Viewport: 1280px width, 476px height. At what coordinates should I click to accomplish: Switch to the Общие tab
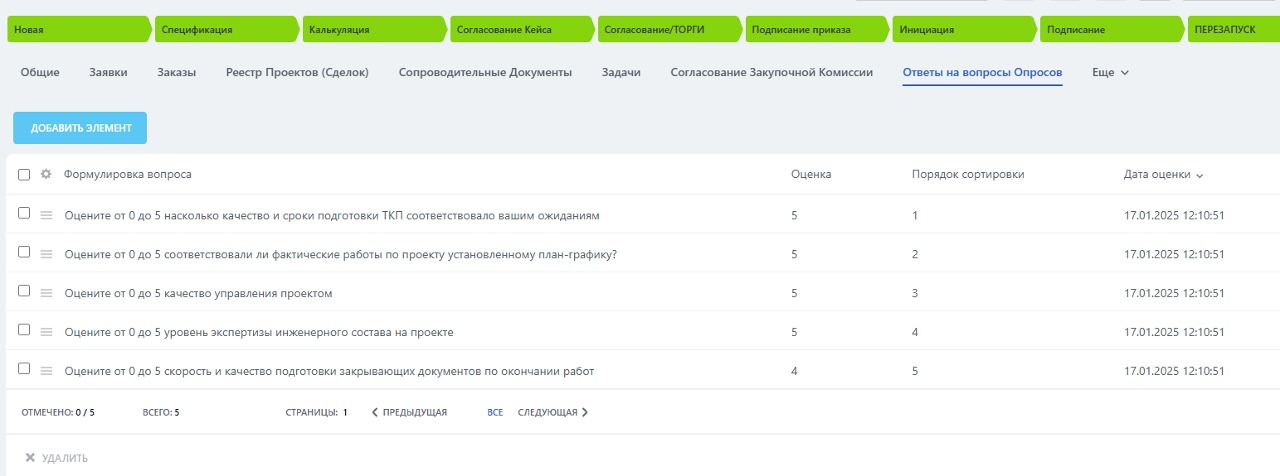(40, 73)
